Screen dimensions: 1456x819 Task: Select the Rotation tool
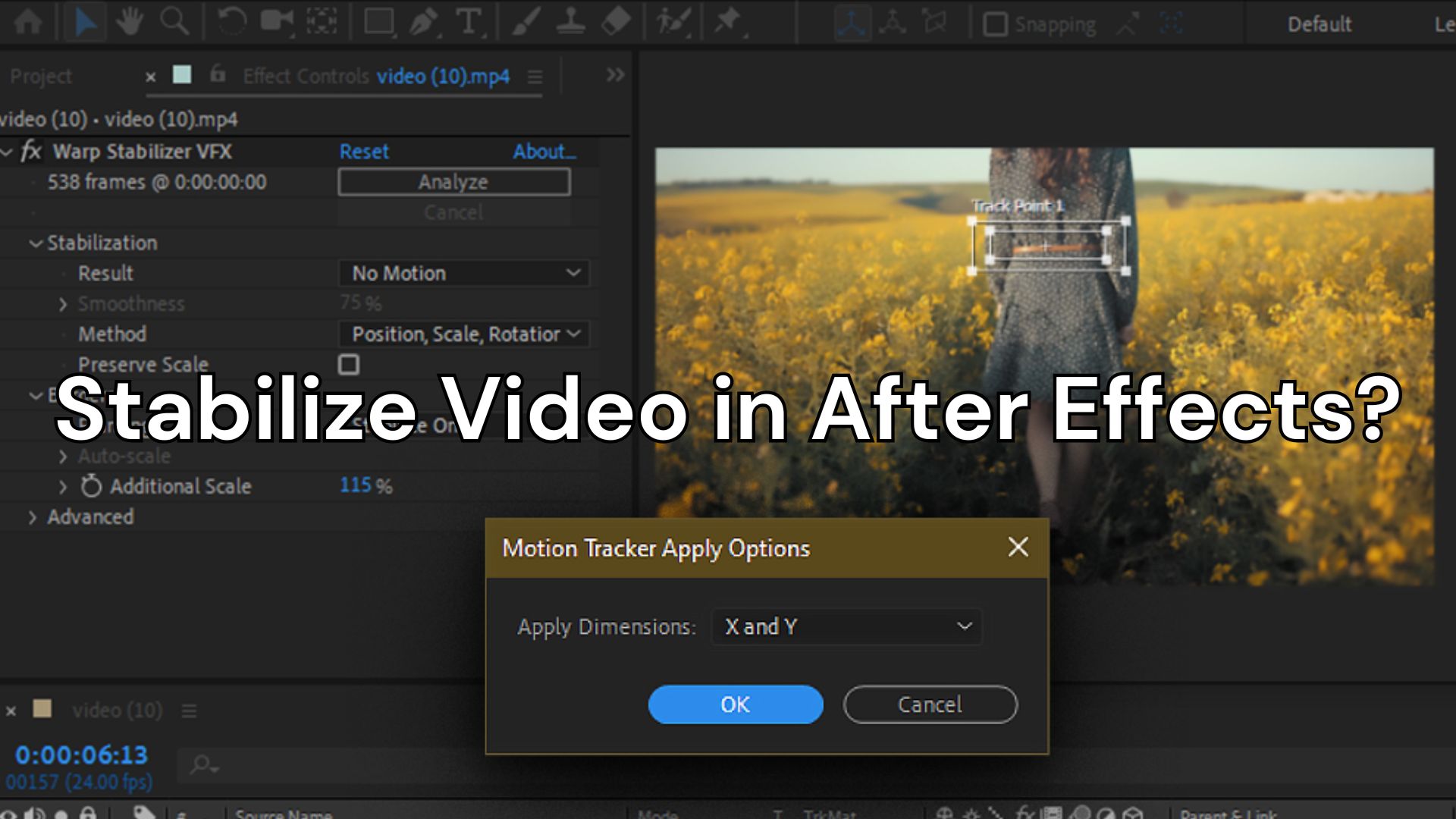(x=231, y=22)
